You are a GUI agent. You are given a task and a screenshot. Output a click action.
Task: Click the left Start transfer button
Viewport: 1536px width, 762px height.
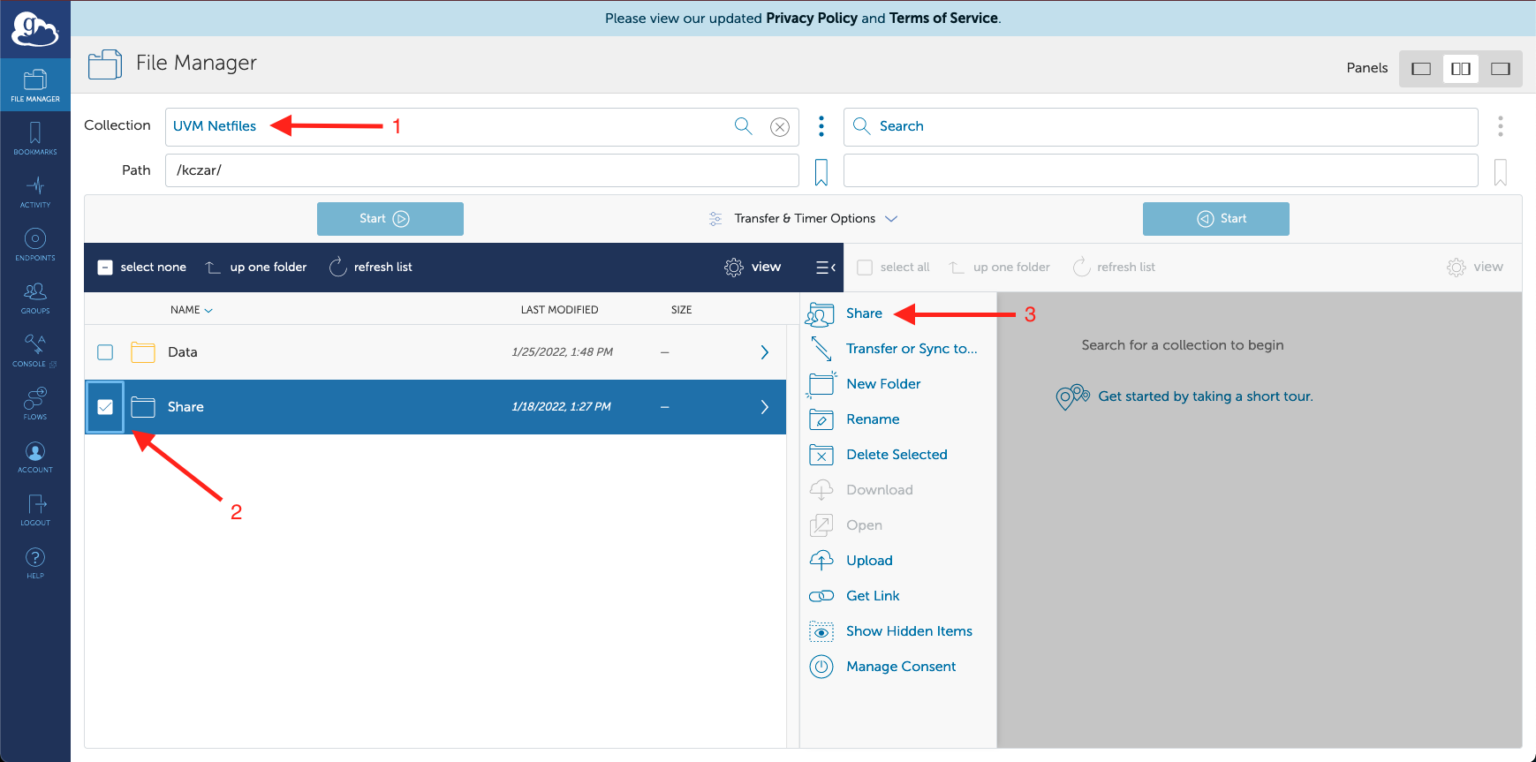390,218
